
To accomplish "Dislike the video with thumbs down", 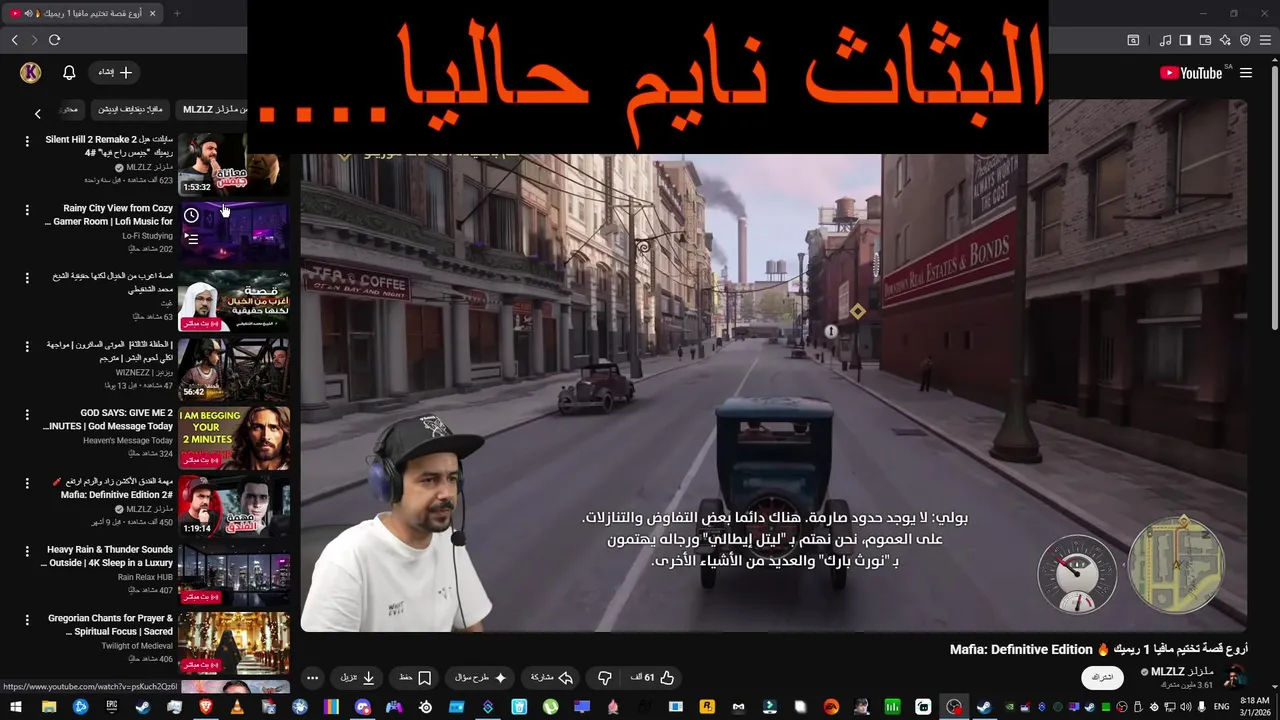I will (604, 677).
